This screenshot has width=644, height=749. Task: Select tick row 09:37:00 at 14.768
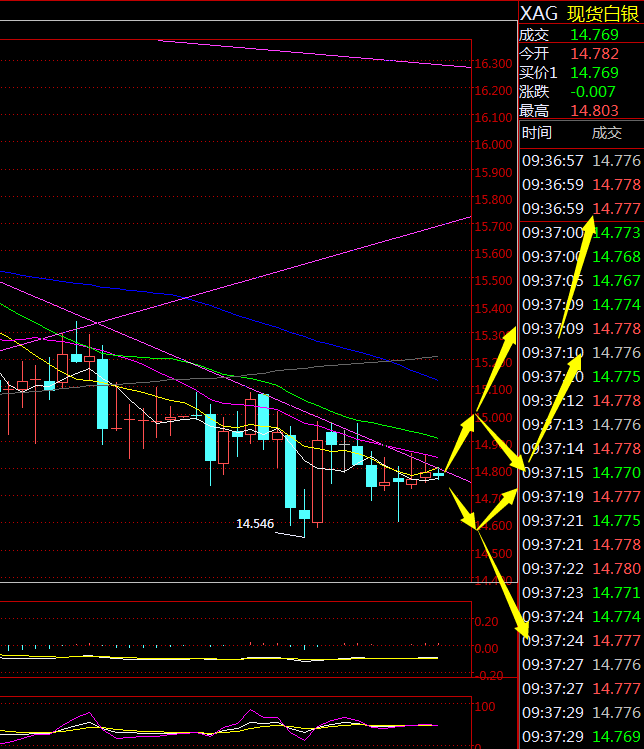click(x=581, y=257)
